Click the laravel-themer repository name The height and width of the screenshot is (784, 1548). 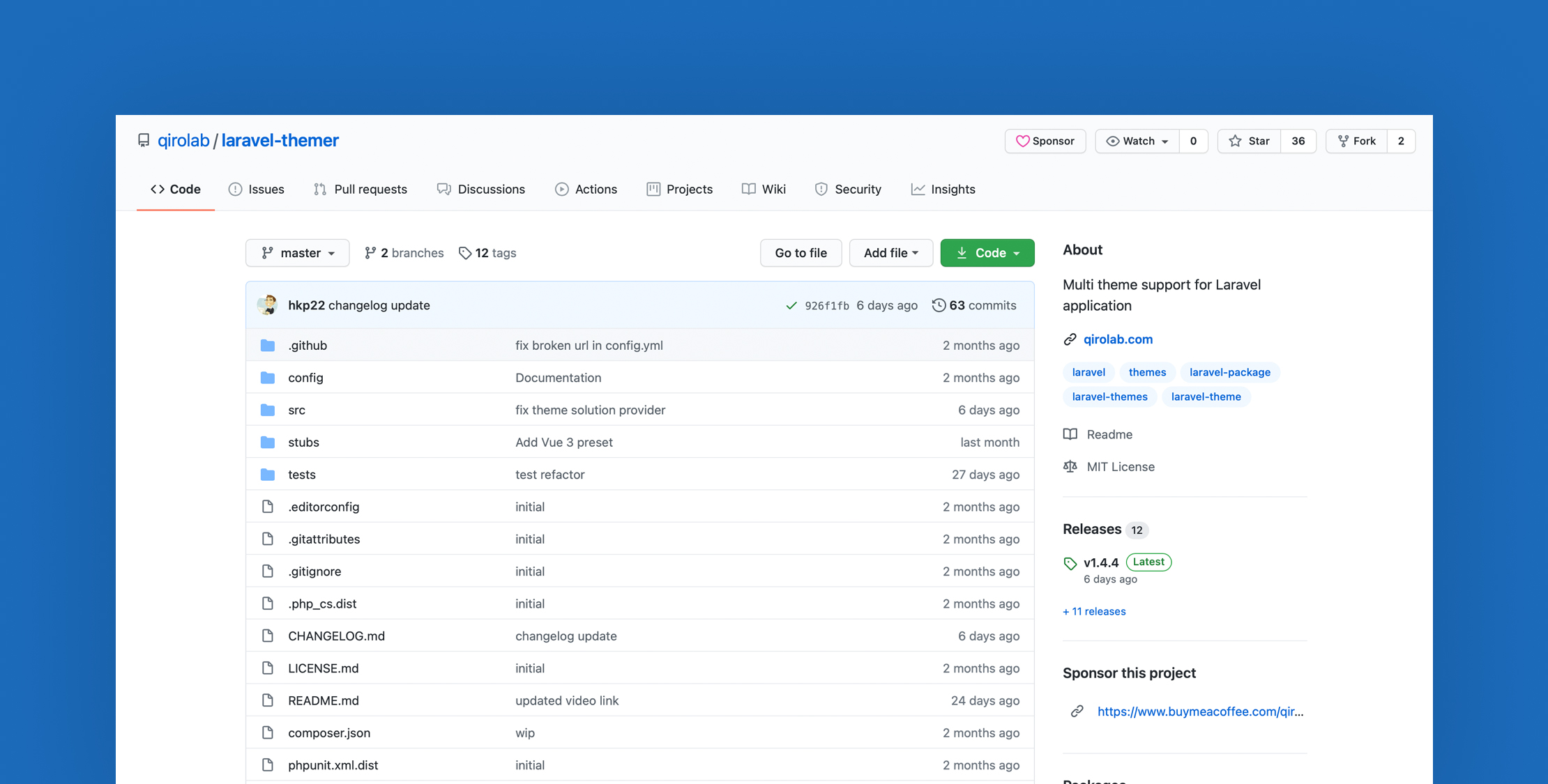click(280, 140)
